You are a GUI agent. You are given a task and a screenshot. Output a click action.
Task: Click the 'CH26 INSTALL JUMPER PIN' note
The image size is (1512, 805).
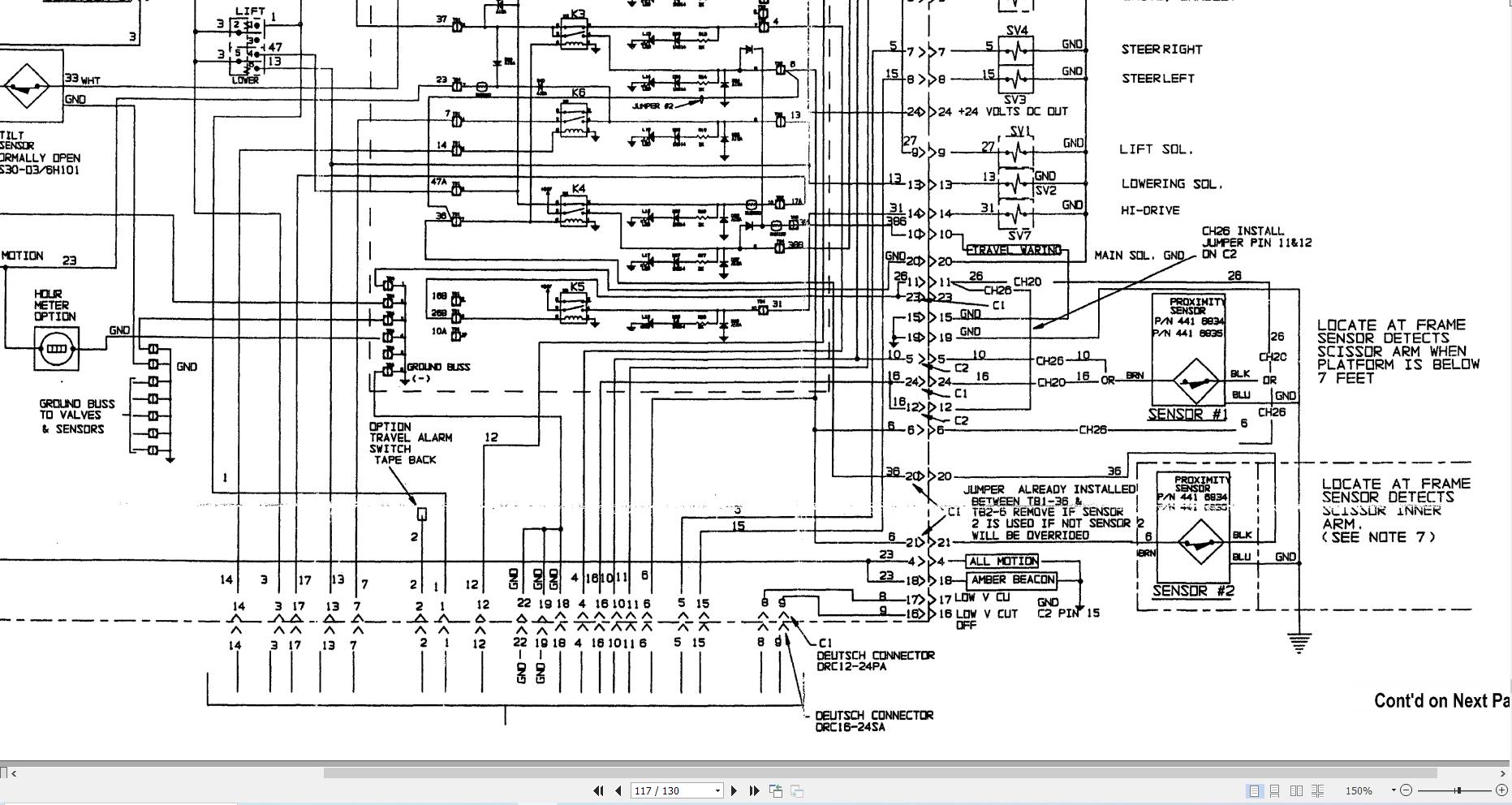(x=1256, y=243)
